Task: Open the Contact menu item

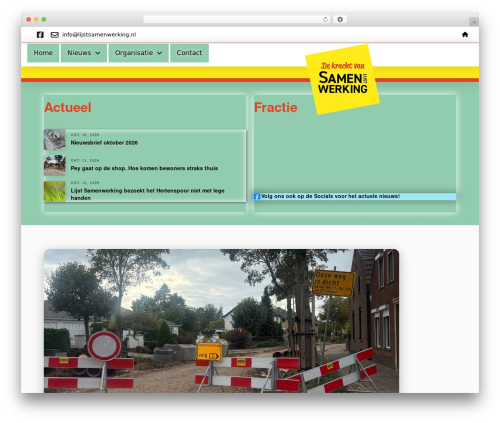Action: point(189,53)
